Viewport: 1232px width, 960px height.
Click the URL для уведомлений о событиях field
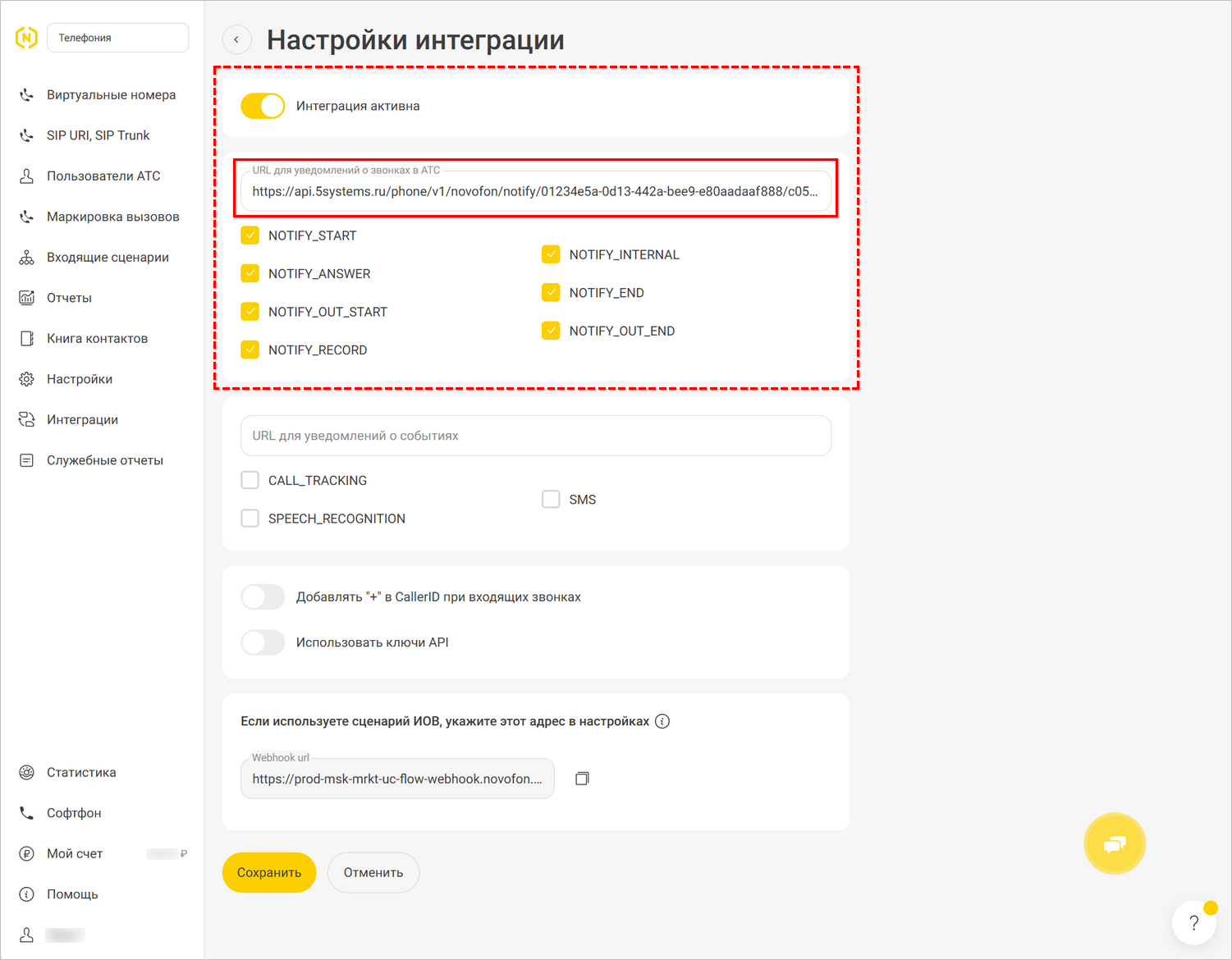(x=535, y=436)
